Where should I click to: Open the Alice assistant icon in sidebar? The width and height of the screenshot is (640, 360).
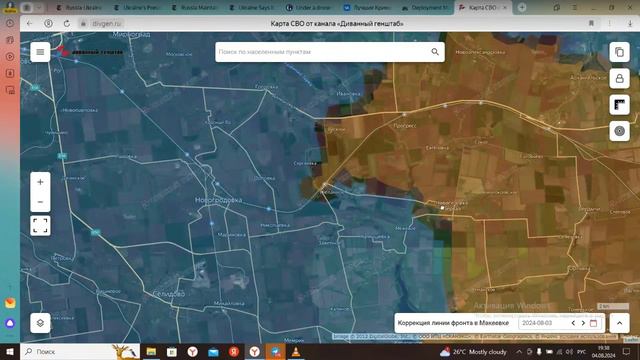10,323
